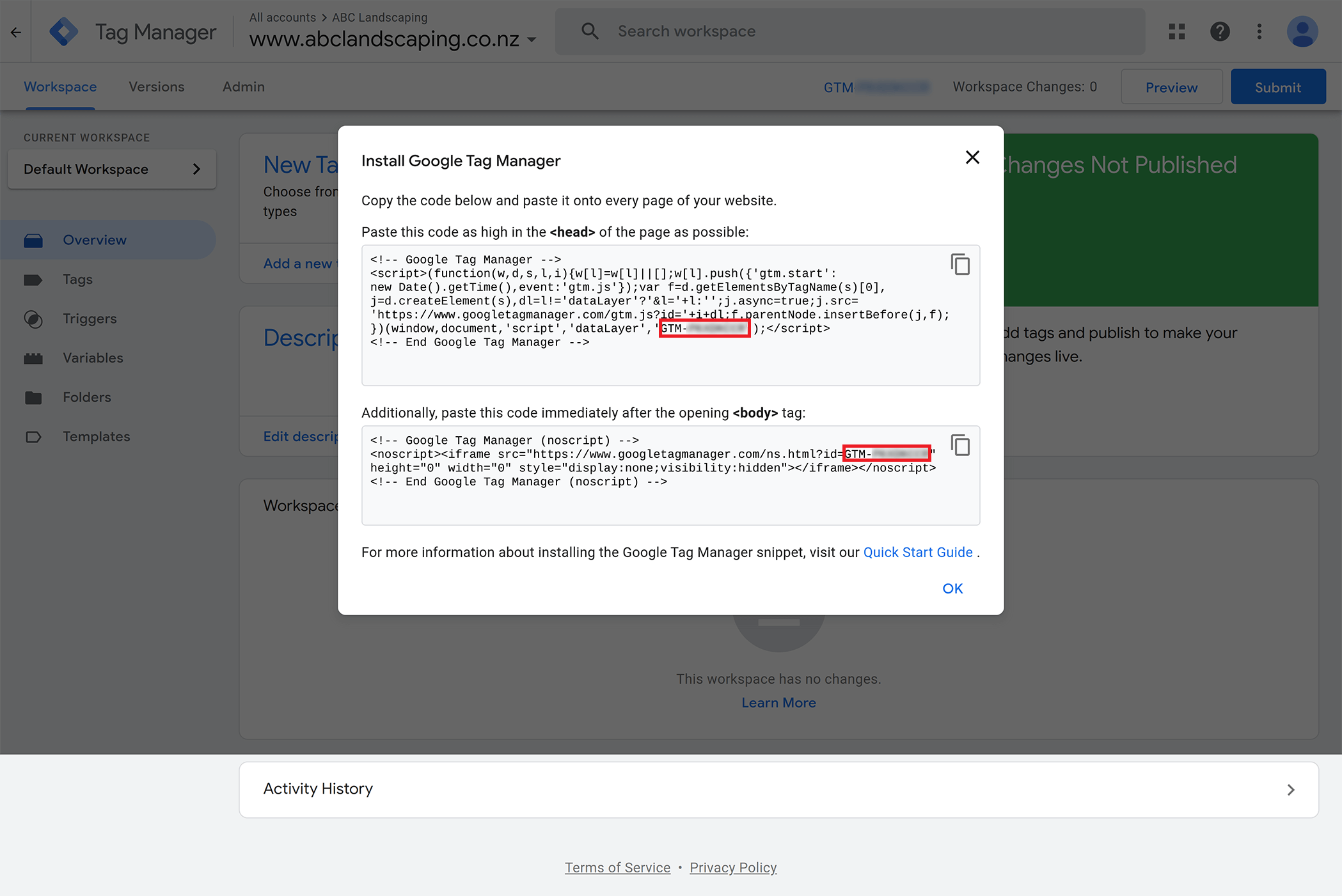Click the Preview button
The height and width of the screenshot is (896, 1342).
(1171, 87)
